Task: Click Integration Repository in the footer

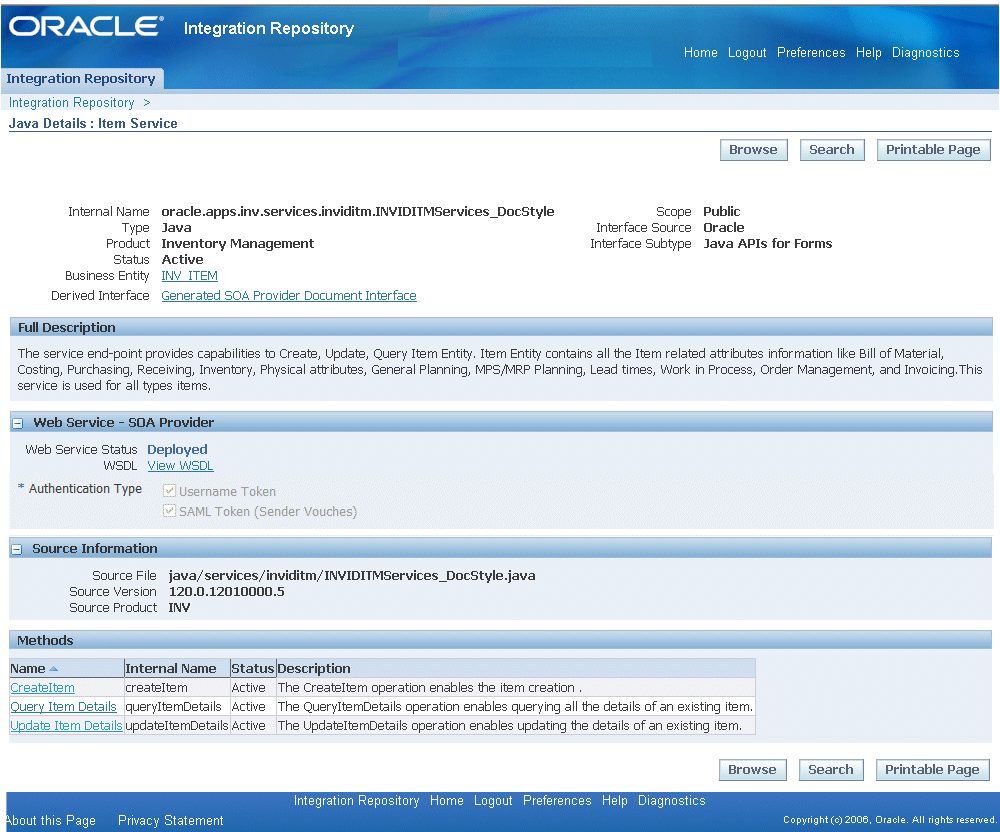Action: [356, 801]
